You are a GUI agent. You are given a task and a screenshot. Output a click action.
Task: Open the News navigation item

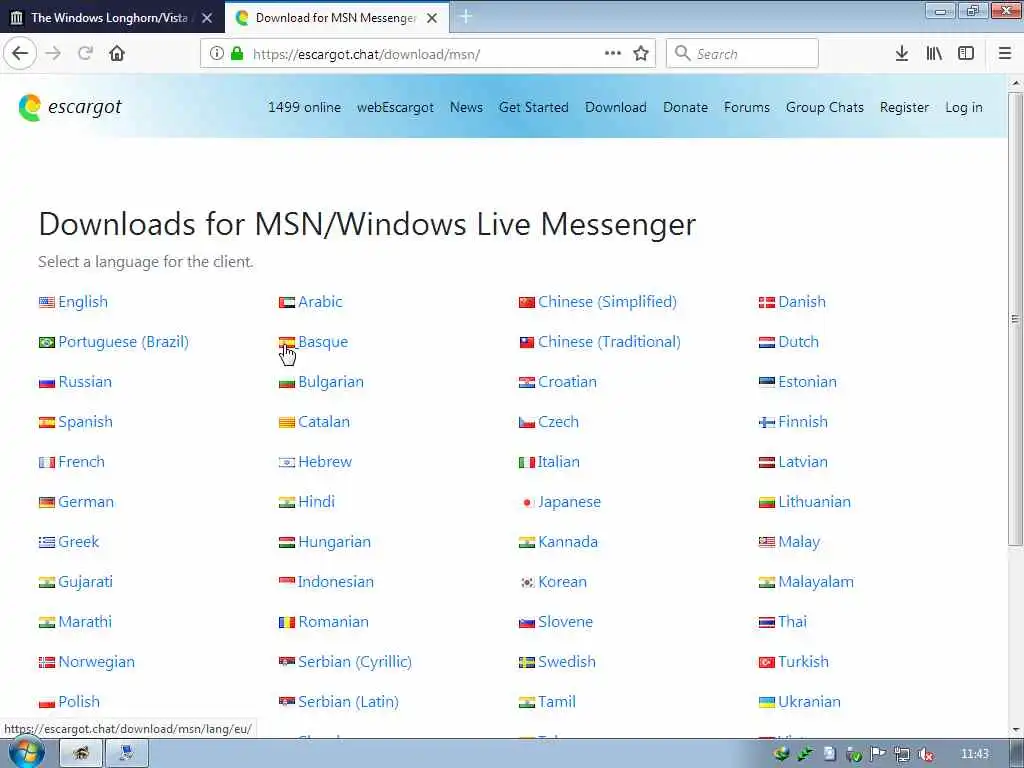pyautogui.click(x=466, y=107)
